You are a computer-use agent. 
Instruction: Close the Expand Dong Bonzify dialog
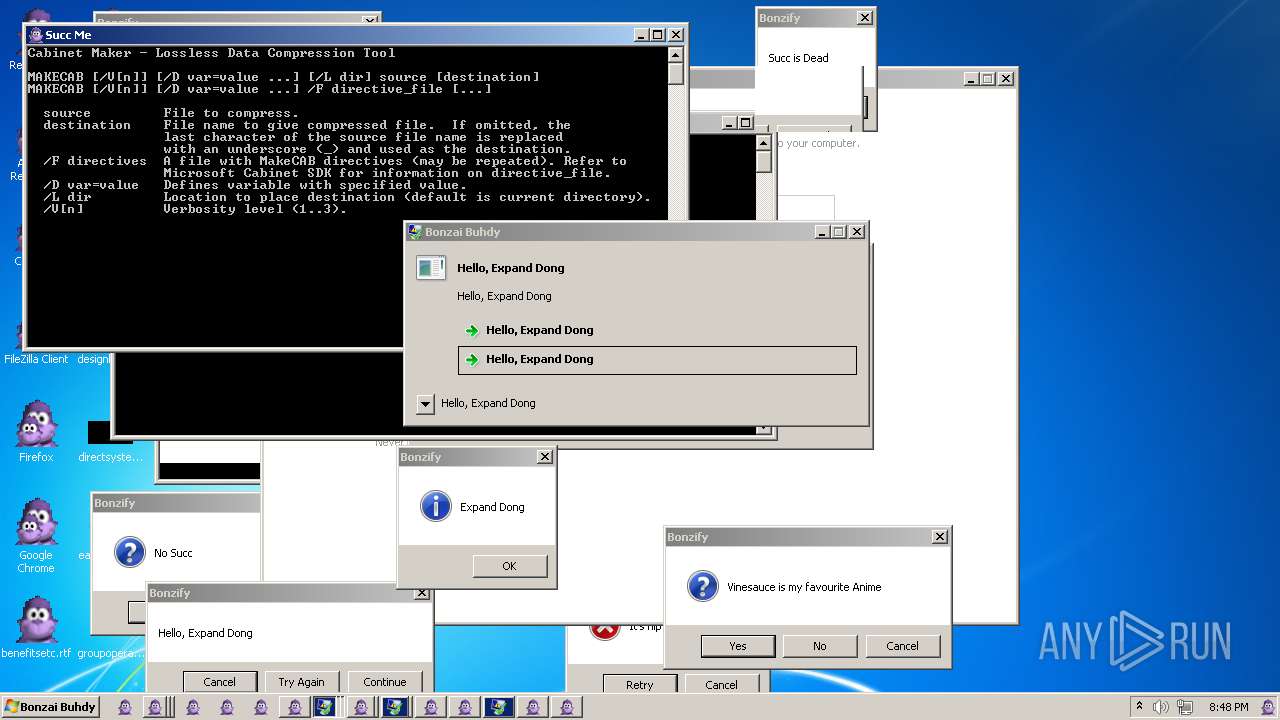[x=545, y=457]
